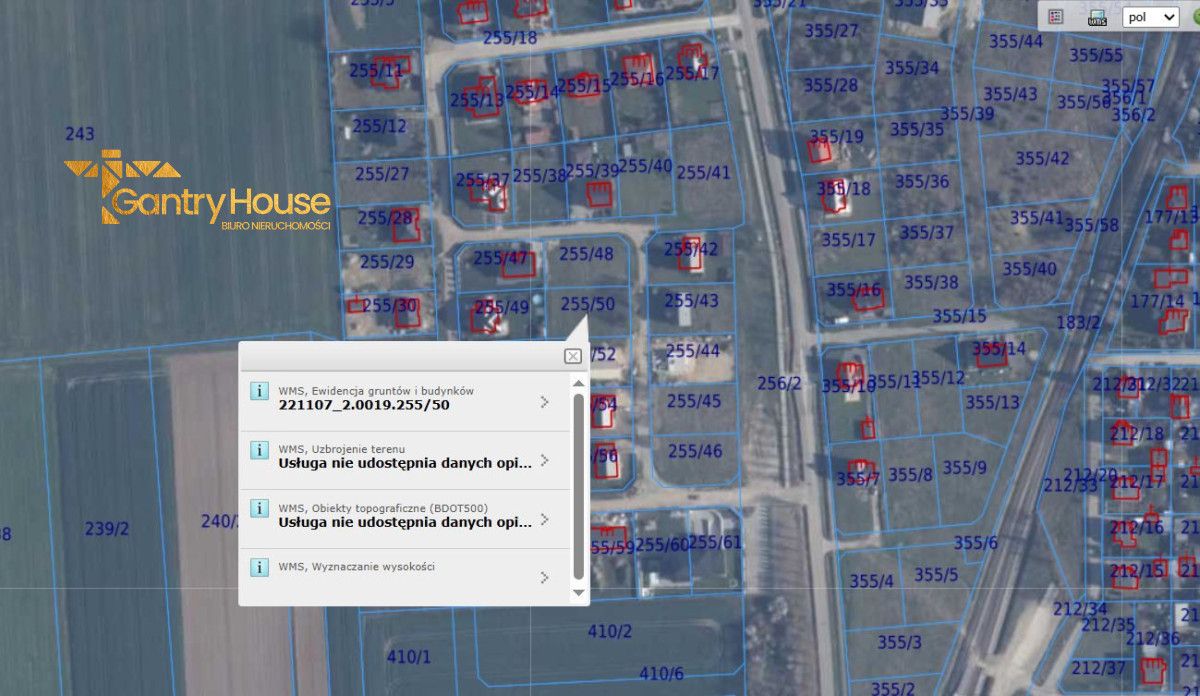Click the WMS layer service icon
This screenshot has height=696, width=1200.
pos(1097,17)
